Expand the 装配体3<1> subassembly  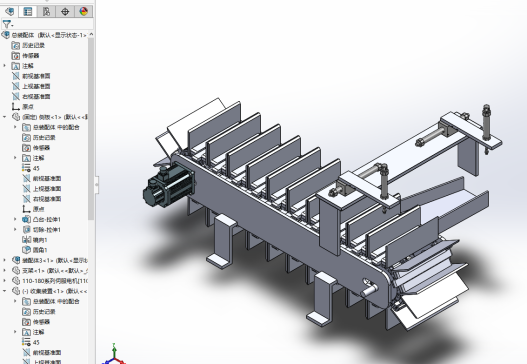[4, 260]
